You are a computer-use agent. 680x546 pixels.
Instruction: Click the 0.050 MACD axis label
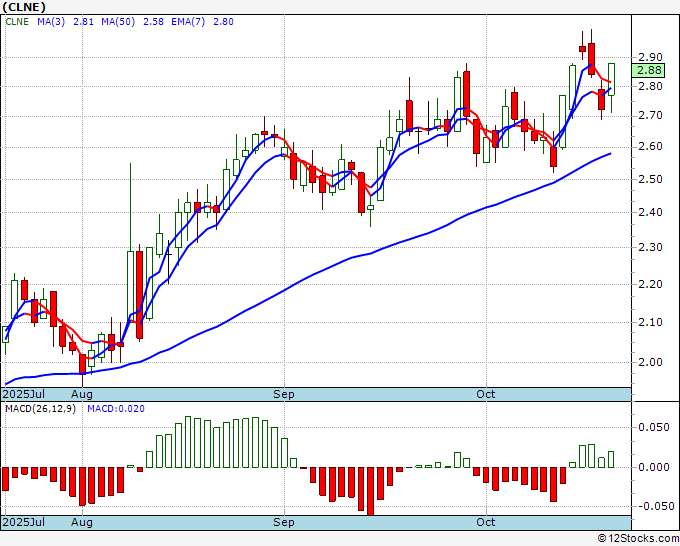tap(654, 427)
